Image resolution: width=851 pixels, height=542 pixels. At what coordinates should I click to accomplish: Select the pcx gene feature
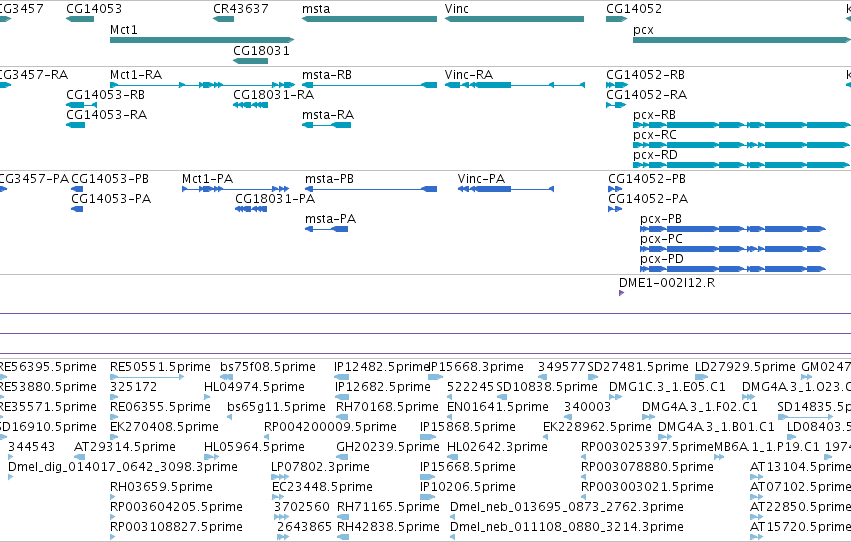tap(741, 40)
